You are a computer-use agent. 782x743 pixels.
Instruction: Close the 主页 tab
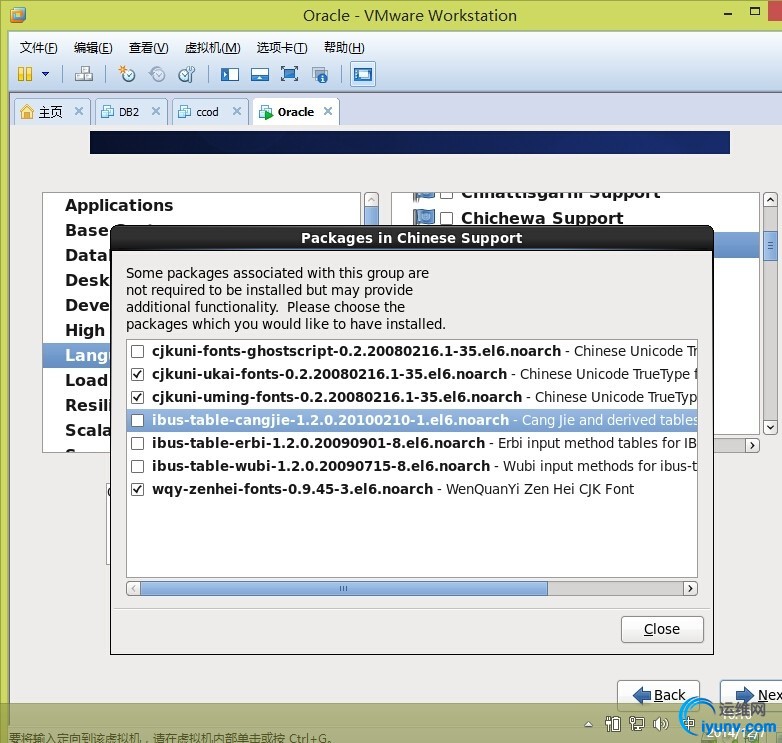(x=79, y=111)
